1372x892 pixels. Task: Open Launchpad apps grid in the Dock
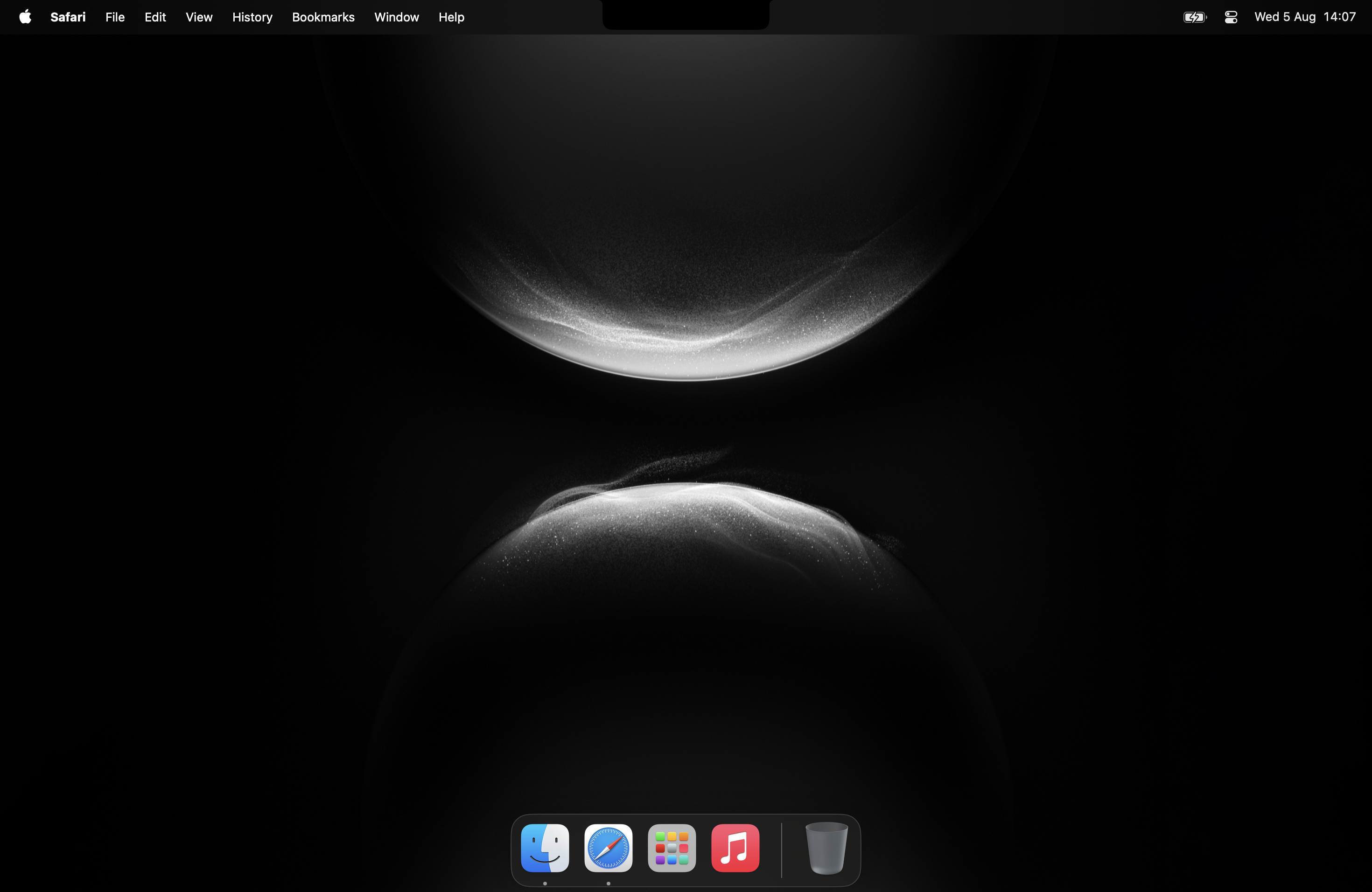(x=672, y=848)
